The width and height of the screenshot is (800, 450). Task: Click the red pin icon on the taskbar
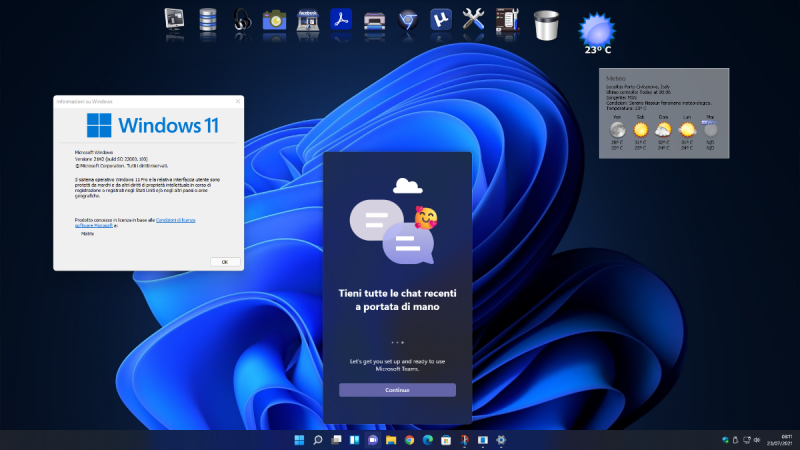[x=464, y=440]
